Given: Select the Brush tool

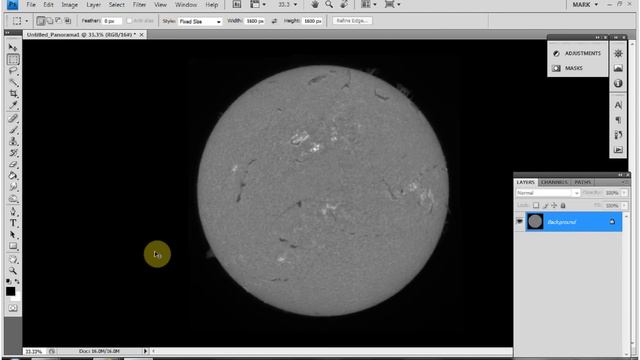Looking at the screenshot, I should (13, 130).
